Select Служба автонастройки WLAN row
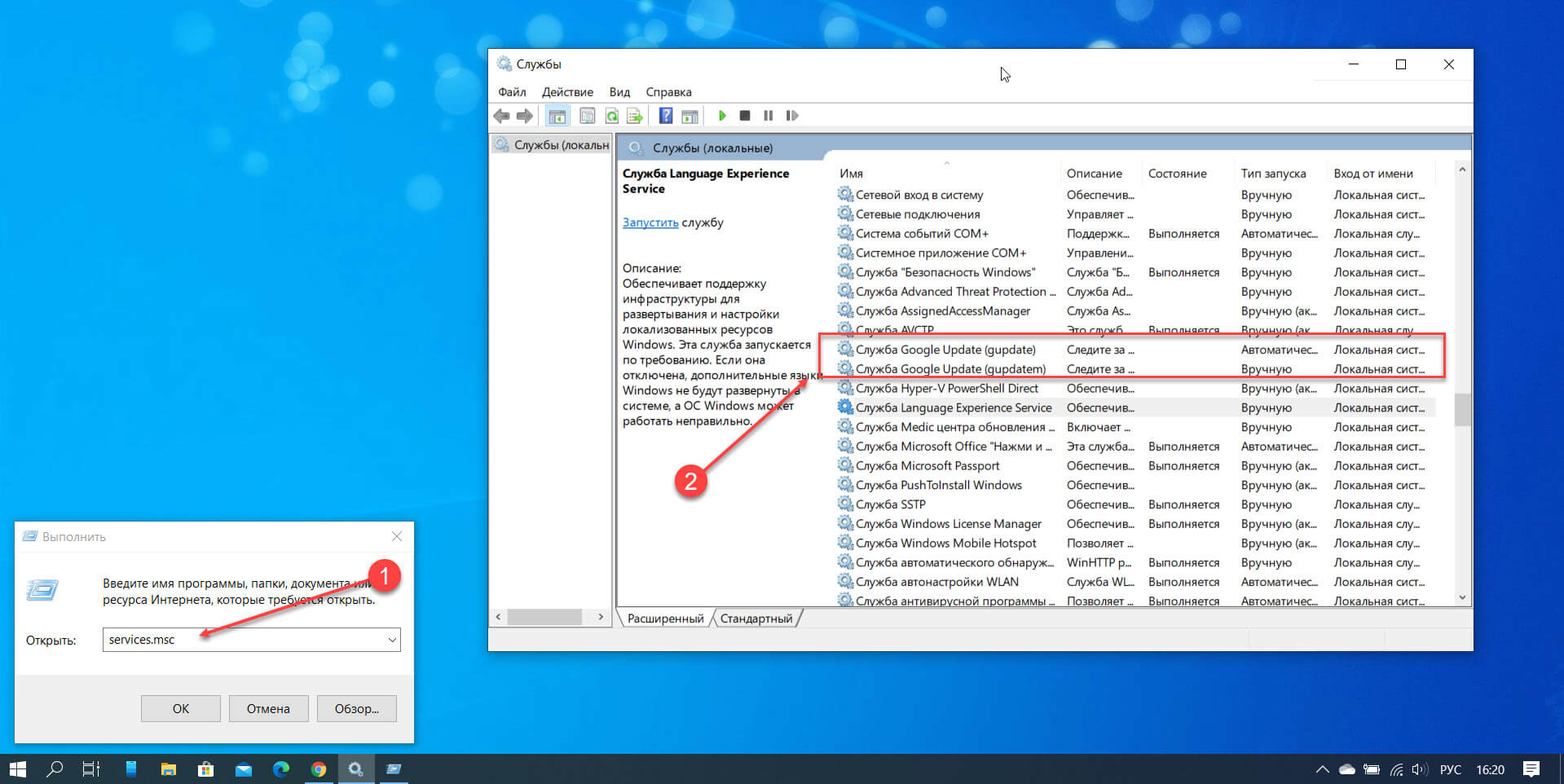This screenshot has height=784, width=1564. [1135, 582]
